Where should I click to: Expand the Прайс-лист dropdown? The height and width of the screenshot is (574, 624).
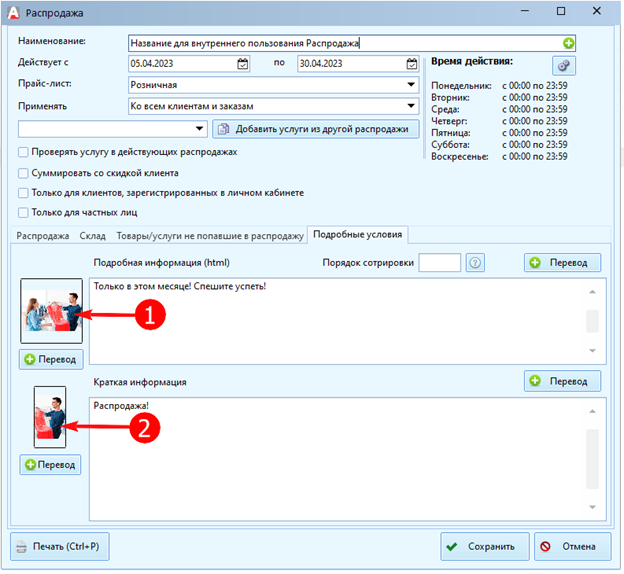[x=411, y=85]
